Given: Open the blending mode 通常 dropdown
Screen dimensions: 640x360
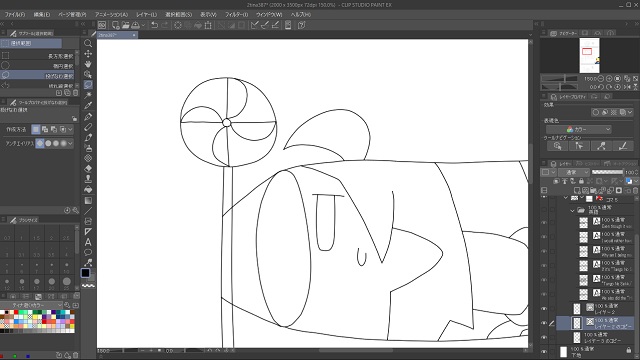Looking at the screenshot, I should click(574, 172).
